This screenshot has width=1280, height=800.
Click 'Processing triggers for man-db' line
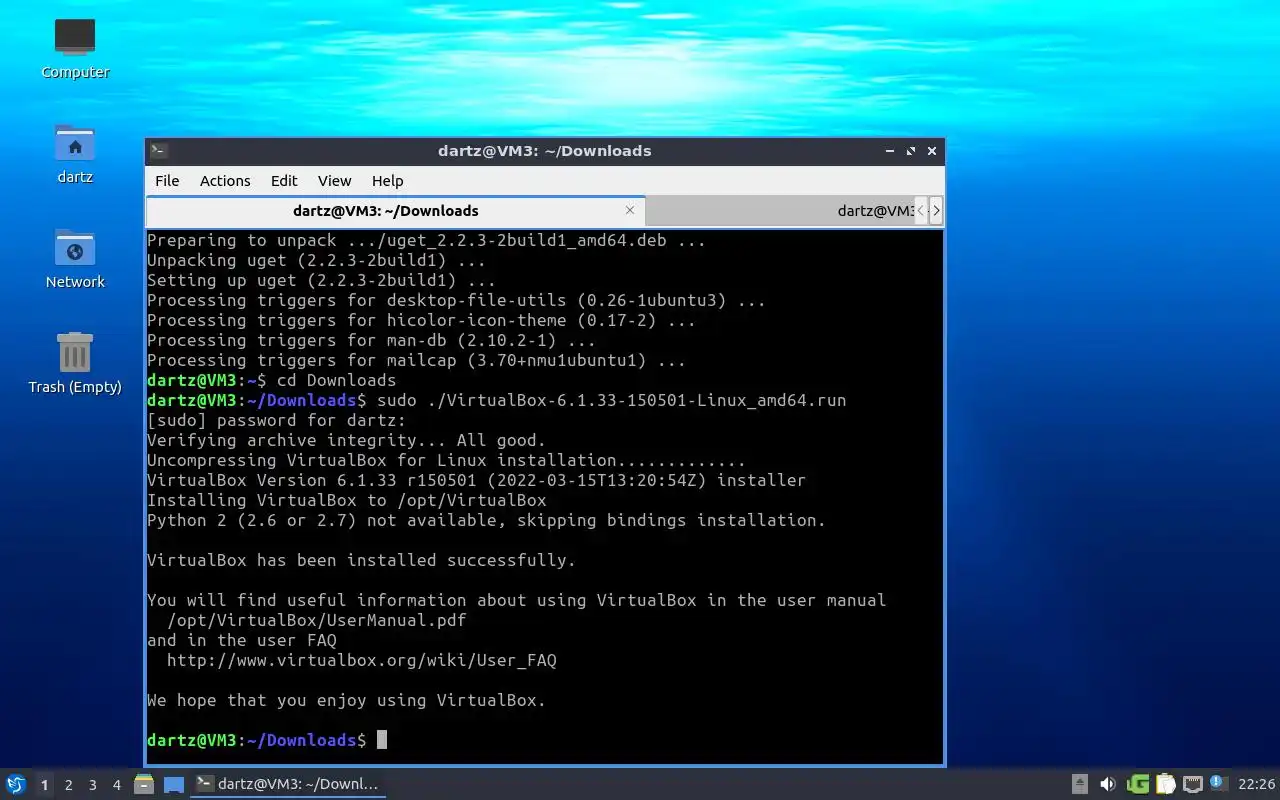pyautogui.click(x=372, y=340)
